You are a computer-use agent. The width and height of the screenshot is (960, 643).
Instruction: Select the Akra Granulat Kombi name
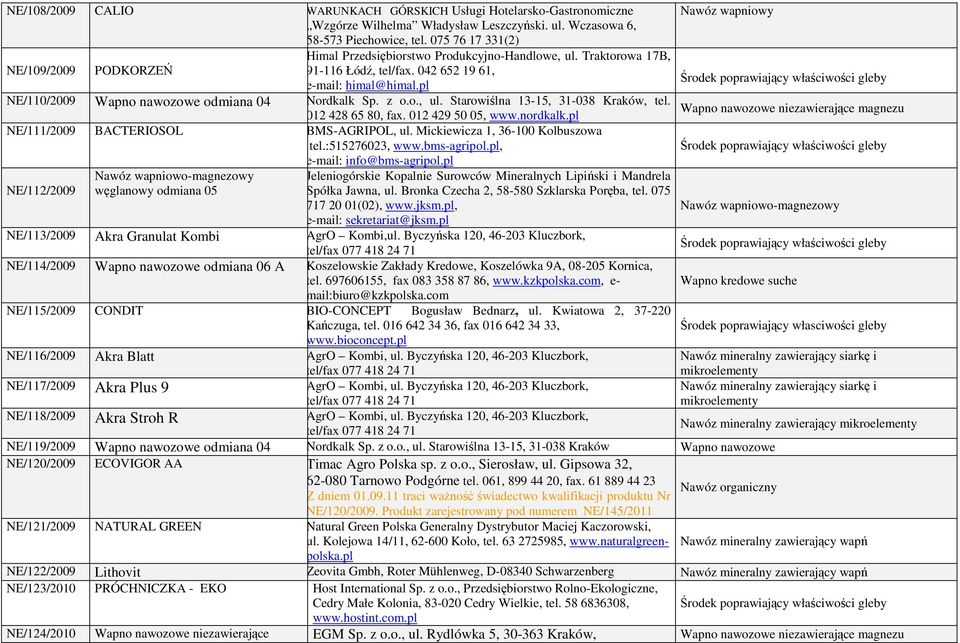(x=157, y=237)
